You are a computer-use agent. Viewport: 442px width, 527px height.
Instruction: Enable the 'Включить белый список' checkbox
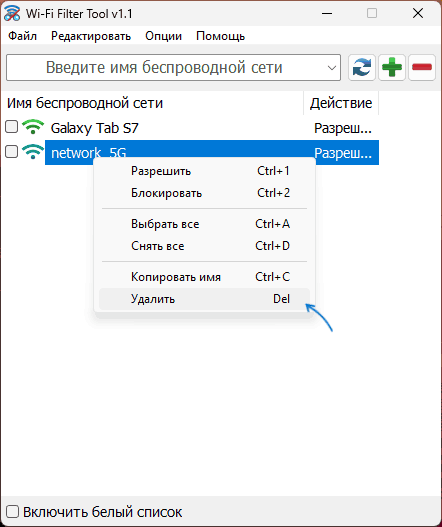point(12,512)
